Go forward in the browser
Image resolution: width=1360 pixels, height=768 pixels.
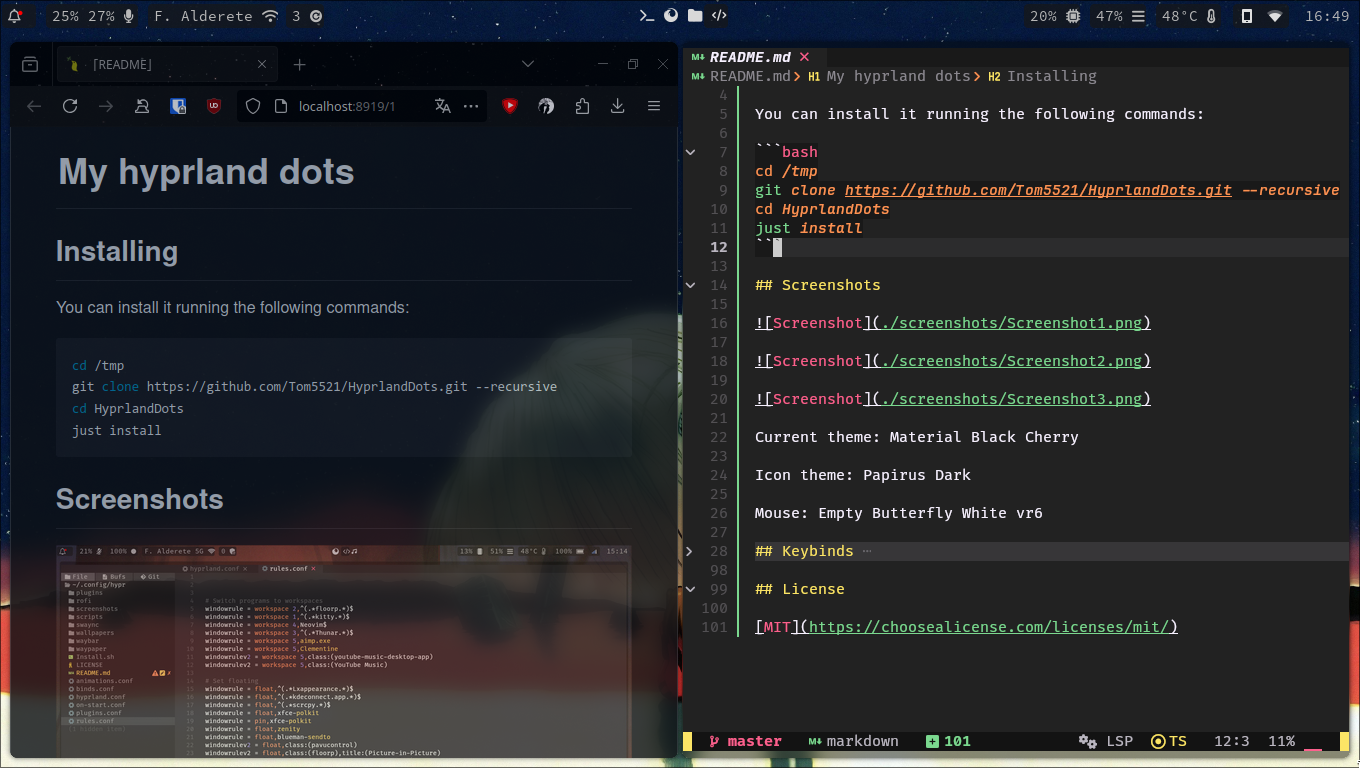tap(106, 106)
